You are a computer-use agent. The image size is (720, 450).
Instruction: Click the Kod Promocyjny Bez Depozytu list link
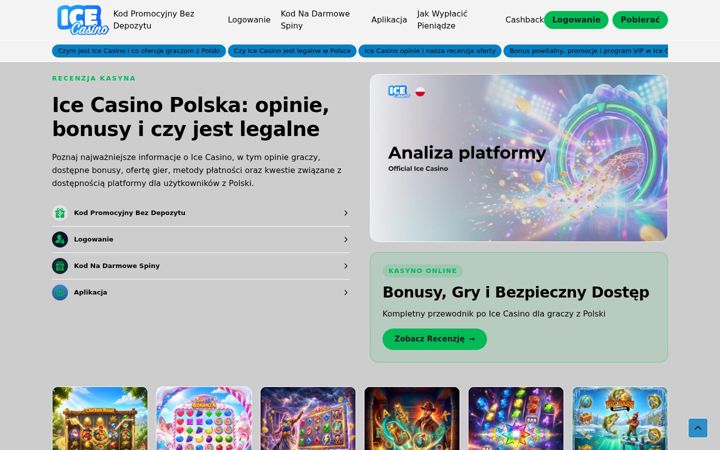pos(201,213)
